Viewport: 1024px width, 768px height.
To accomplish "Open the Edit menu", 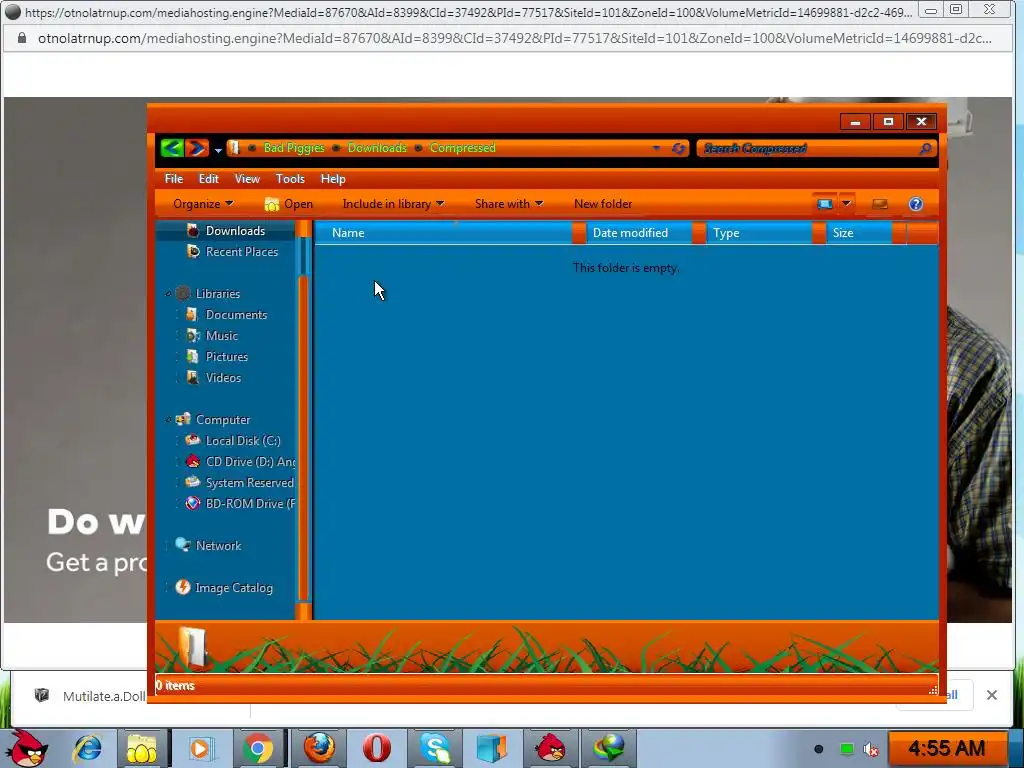I will [x=208, y=178].
